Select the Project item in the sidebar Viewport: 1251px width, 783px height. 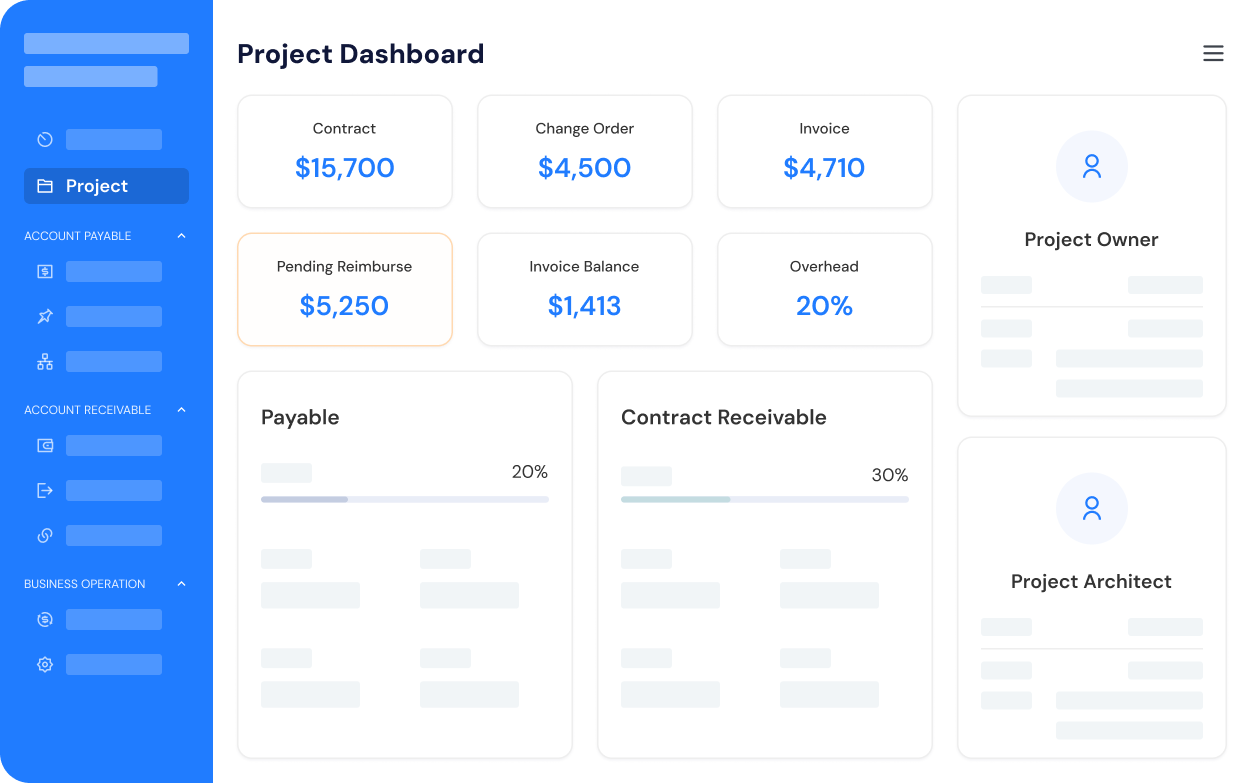click(x=97, y=185)
